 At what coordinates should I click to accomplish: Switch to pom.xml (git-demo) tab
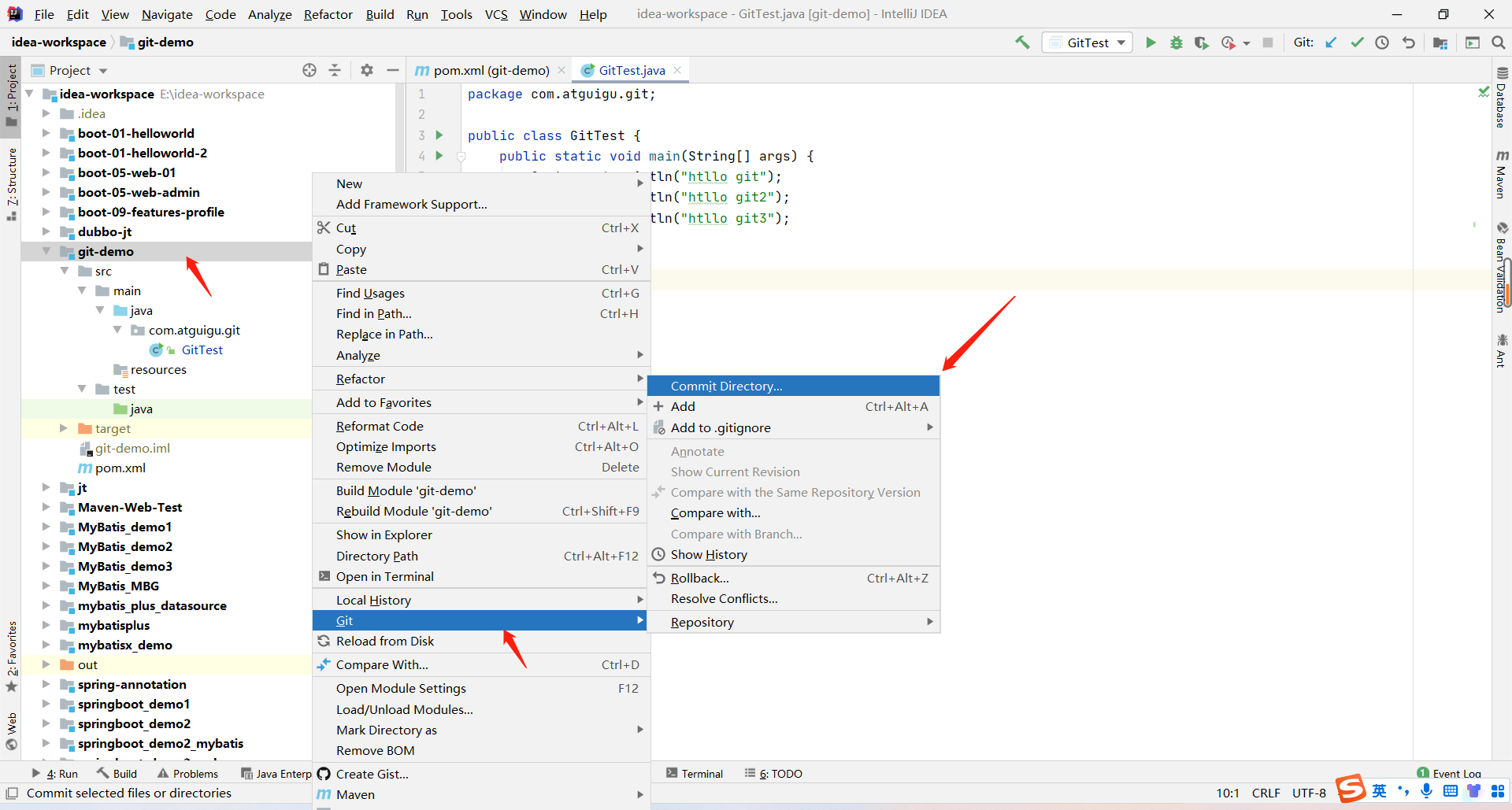click(490, 70)
